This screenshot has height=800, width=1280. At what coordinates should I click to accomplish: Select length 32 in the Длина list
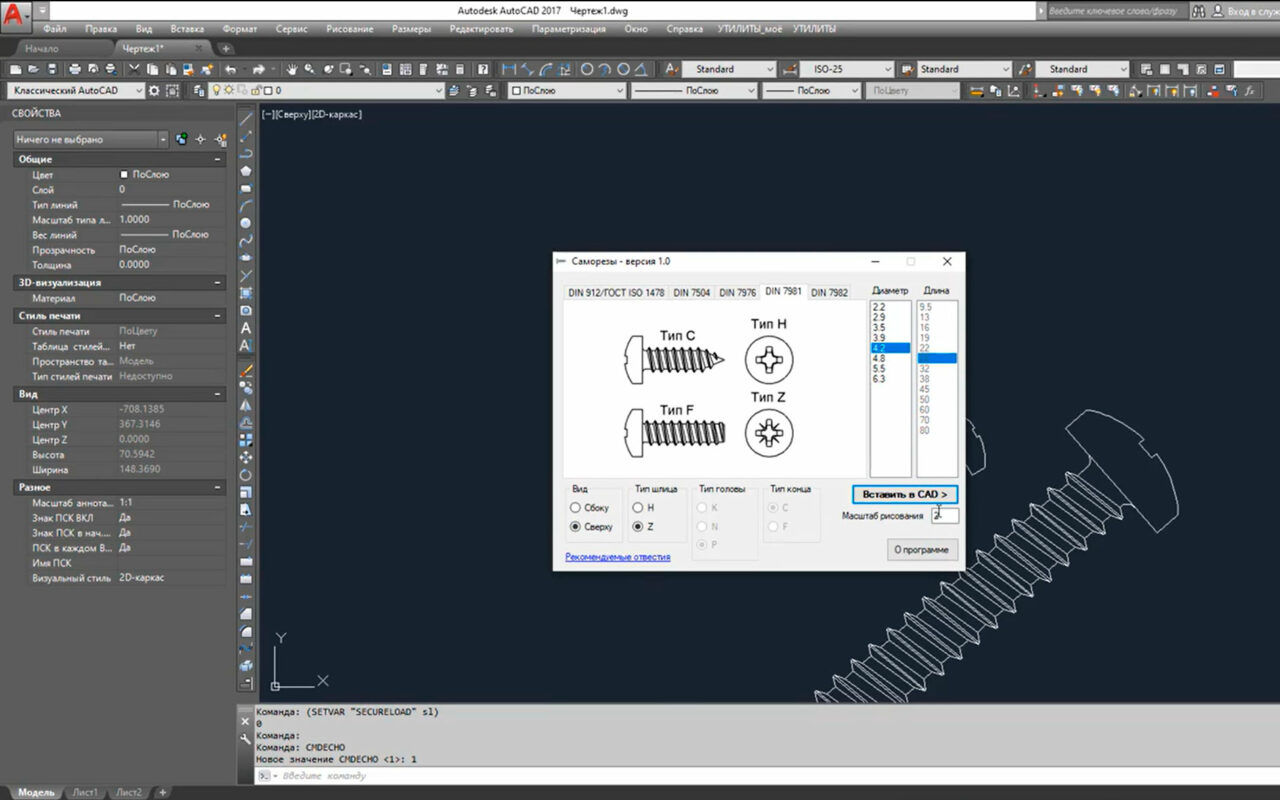pos(937,368)
